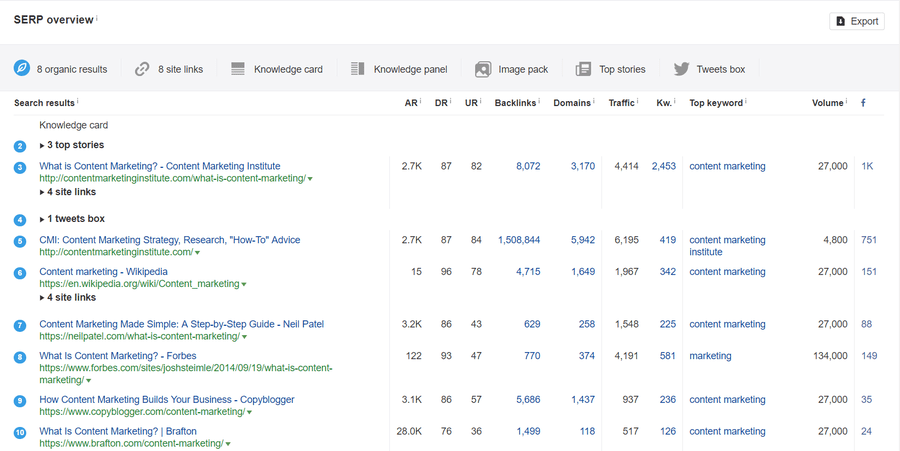Click the Image pack icon
The height and width of the screenshot is (451, 900).
pyautogui.click(x=483, y=69)
